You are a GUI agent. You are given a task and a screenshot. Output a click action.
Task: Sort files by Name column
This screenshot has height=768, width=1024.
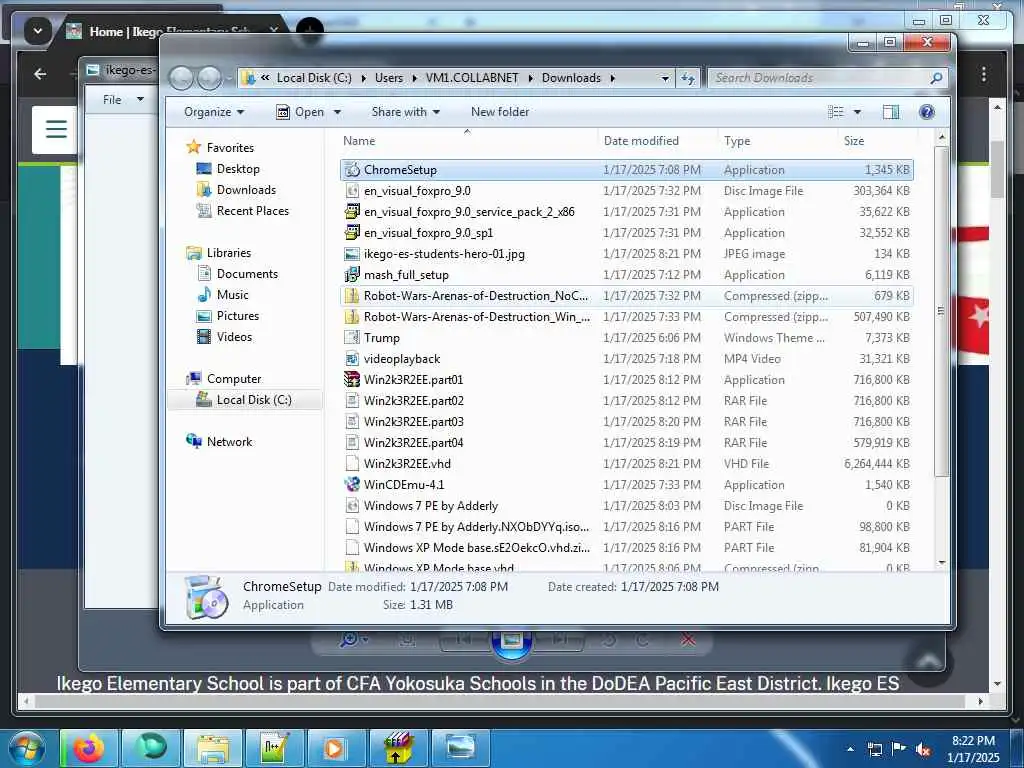(467, 140)
